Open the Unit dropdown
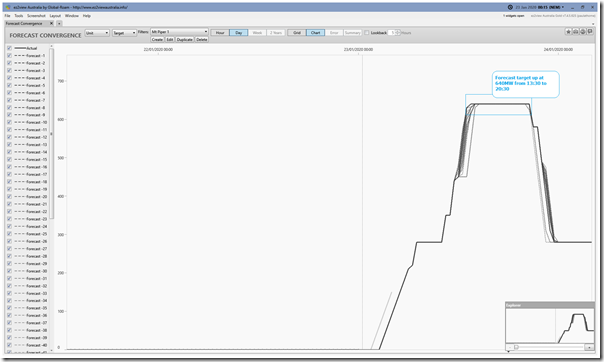The image size is (604, 362). [x=97, y=33]
